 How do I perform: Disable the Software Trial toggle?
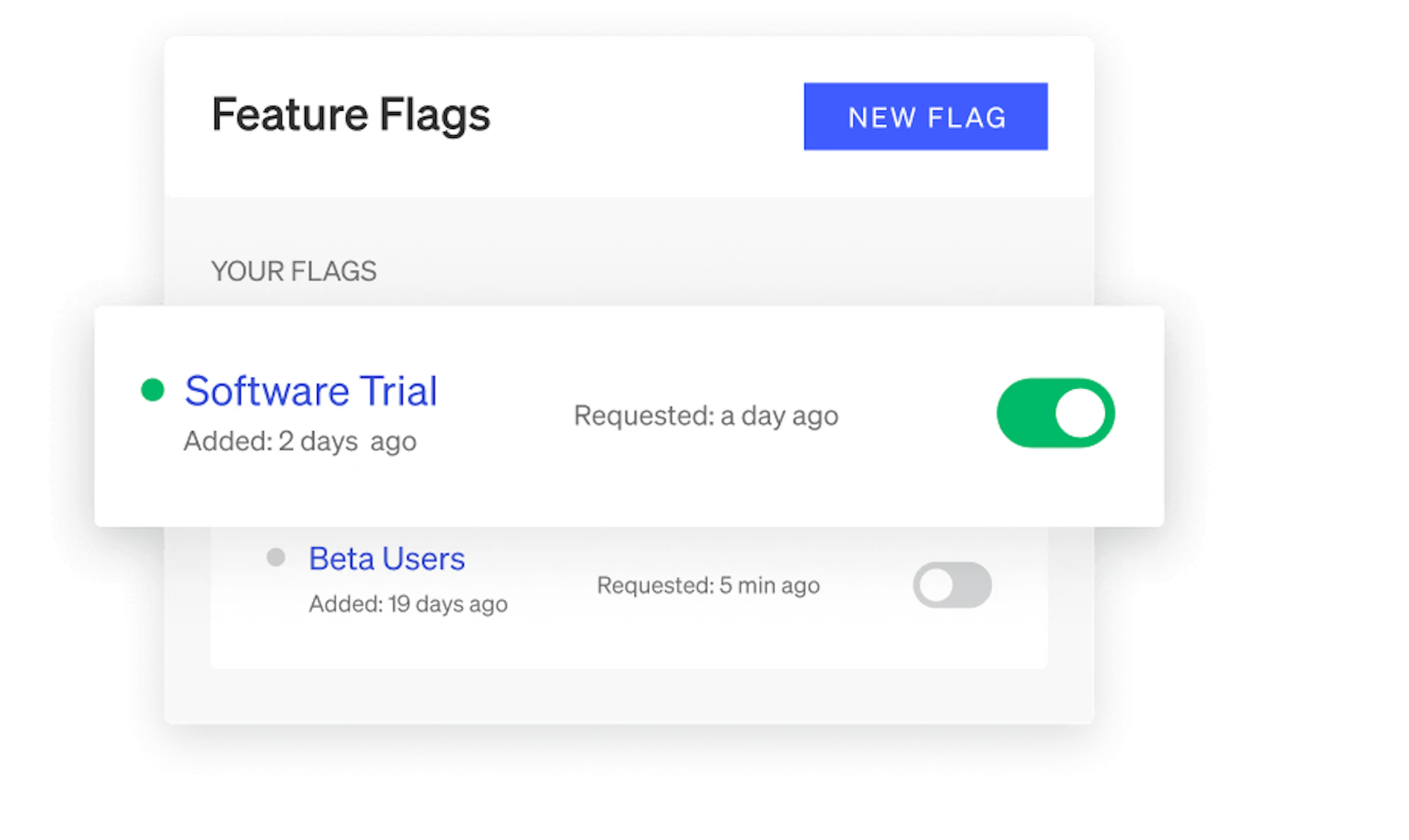[x=1055, y=413]
